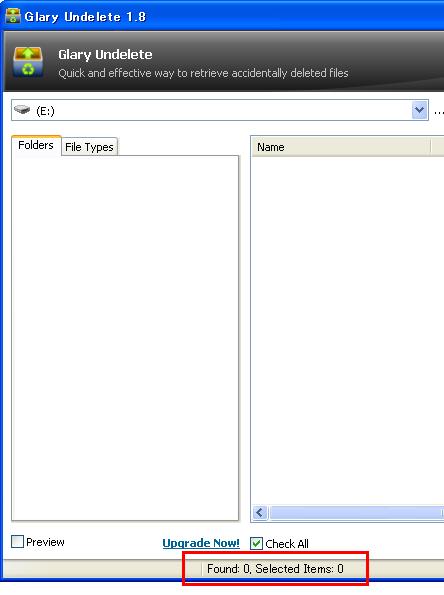Click the "Found: 0, Selected Items: 0" status text

(275, 568)
